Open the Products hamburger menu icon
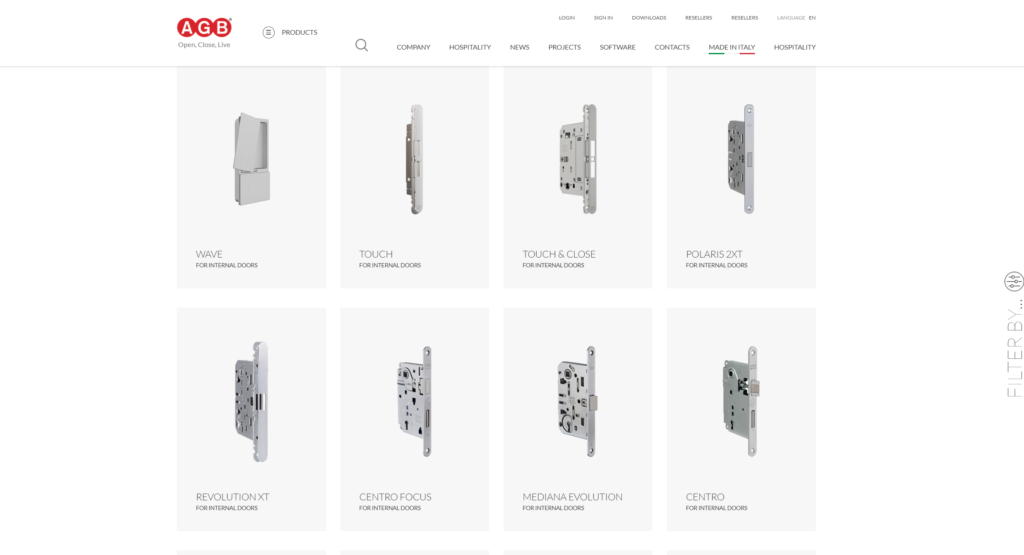Screen dimensions: 1024x555 tap(268, 32)
